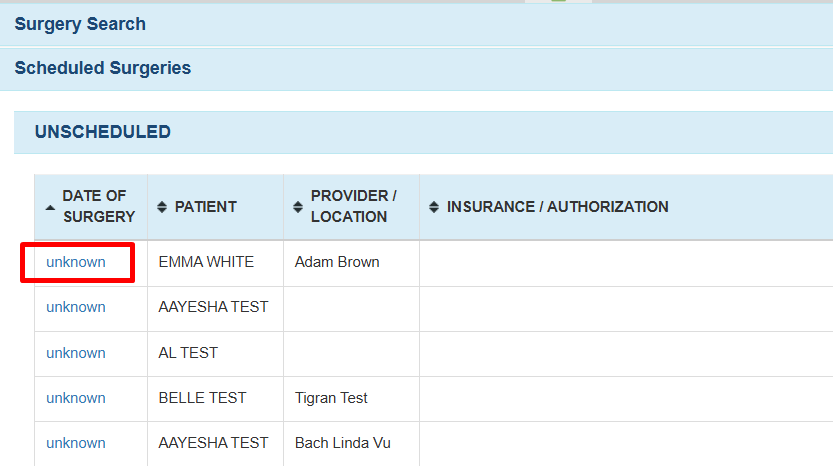Open unknown date link in second table row

pyautogui.click(x=76, y=307)
